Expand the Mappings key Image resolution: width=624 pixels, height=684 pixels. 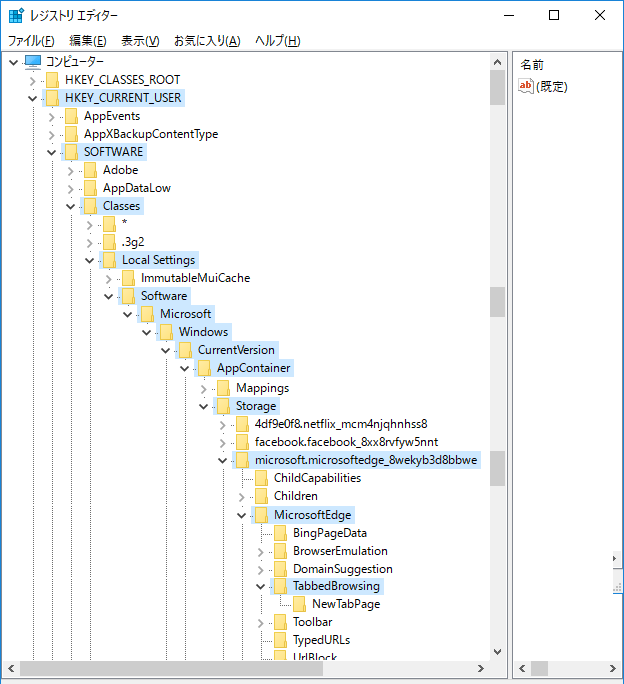coord(203,389)
